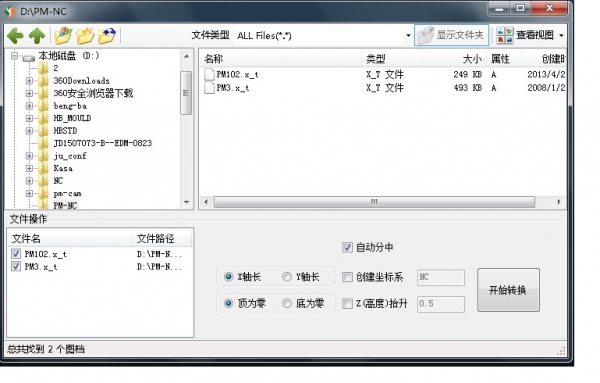Select the Y轴长 radio button
The width and height of the screenshot is (600, 383).
point(287,277)
